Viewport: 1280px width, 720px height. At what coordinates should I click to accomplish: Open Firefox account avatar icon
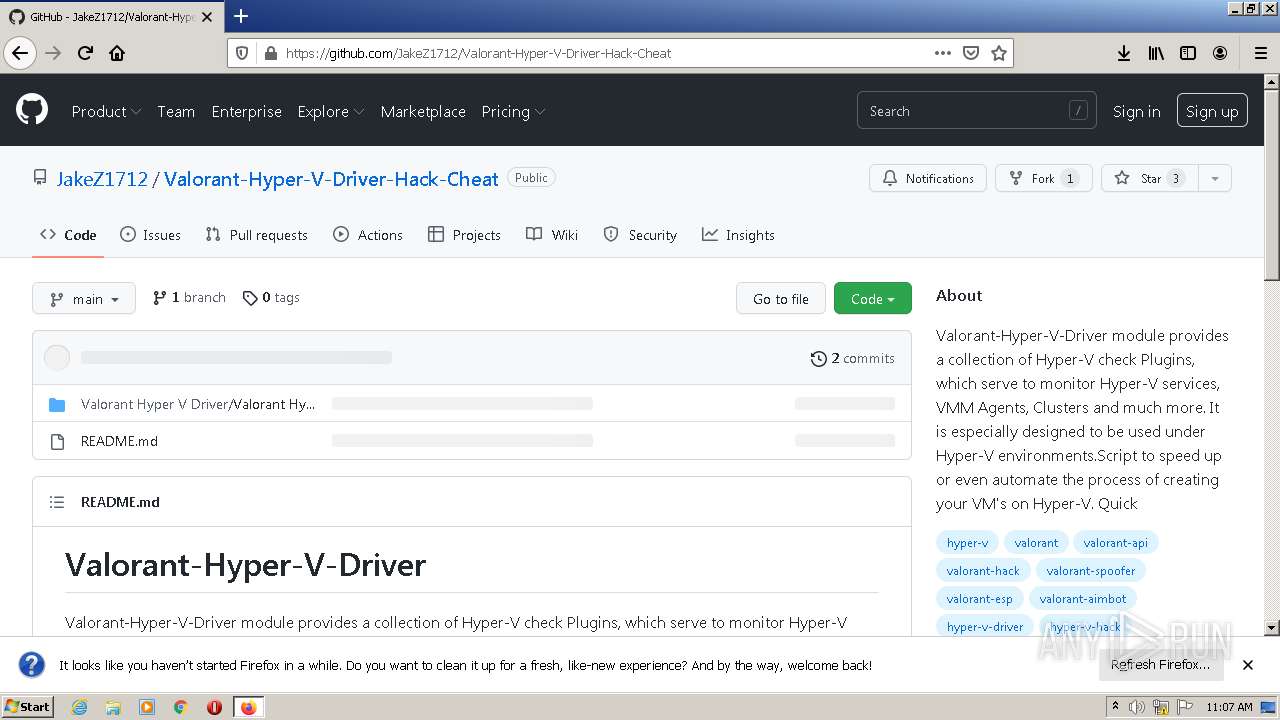coord(1220,53)
